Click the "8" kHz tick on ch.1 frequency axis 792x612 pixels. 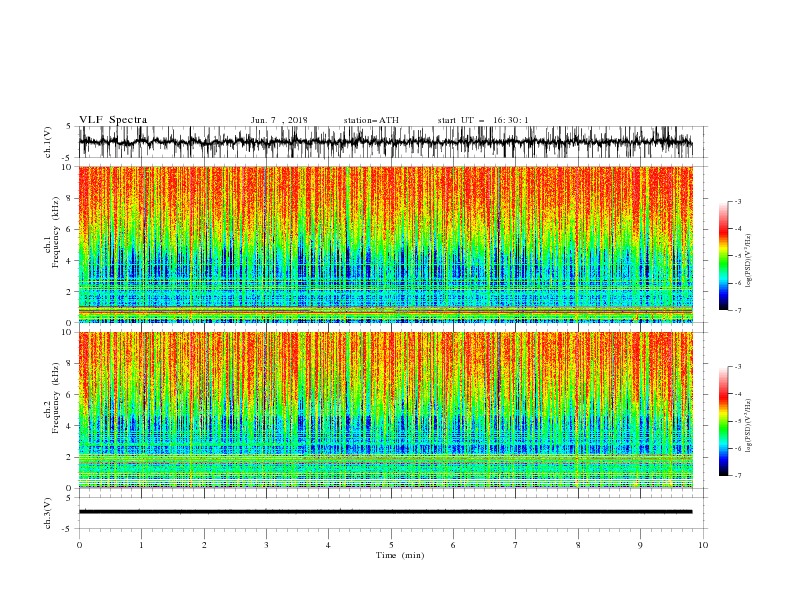(x=70, y=198)
